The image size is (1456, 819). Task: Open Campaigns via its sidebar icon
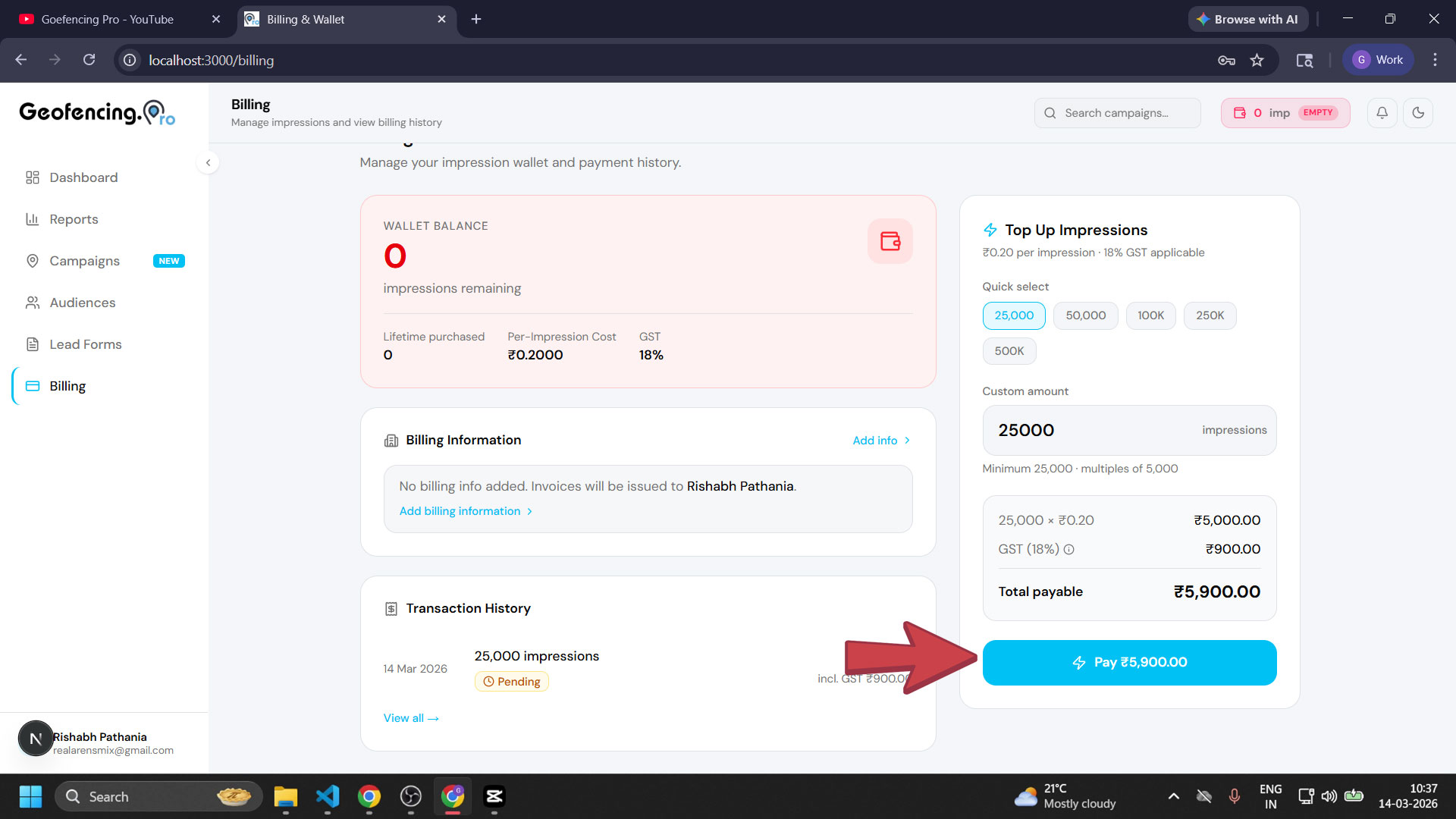pos(33,261)
